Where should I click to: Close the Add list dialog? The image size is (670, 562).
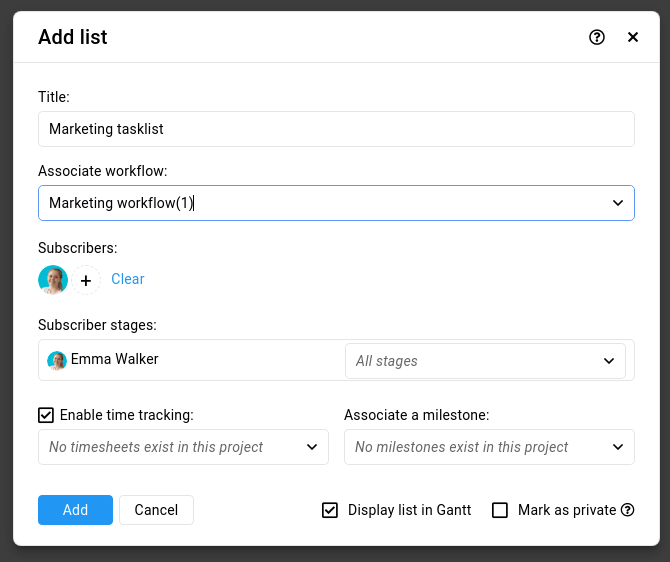pyautogui.click(x=633, y=37)
